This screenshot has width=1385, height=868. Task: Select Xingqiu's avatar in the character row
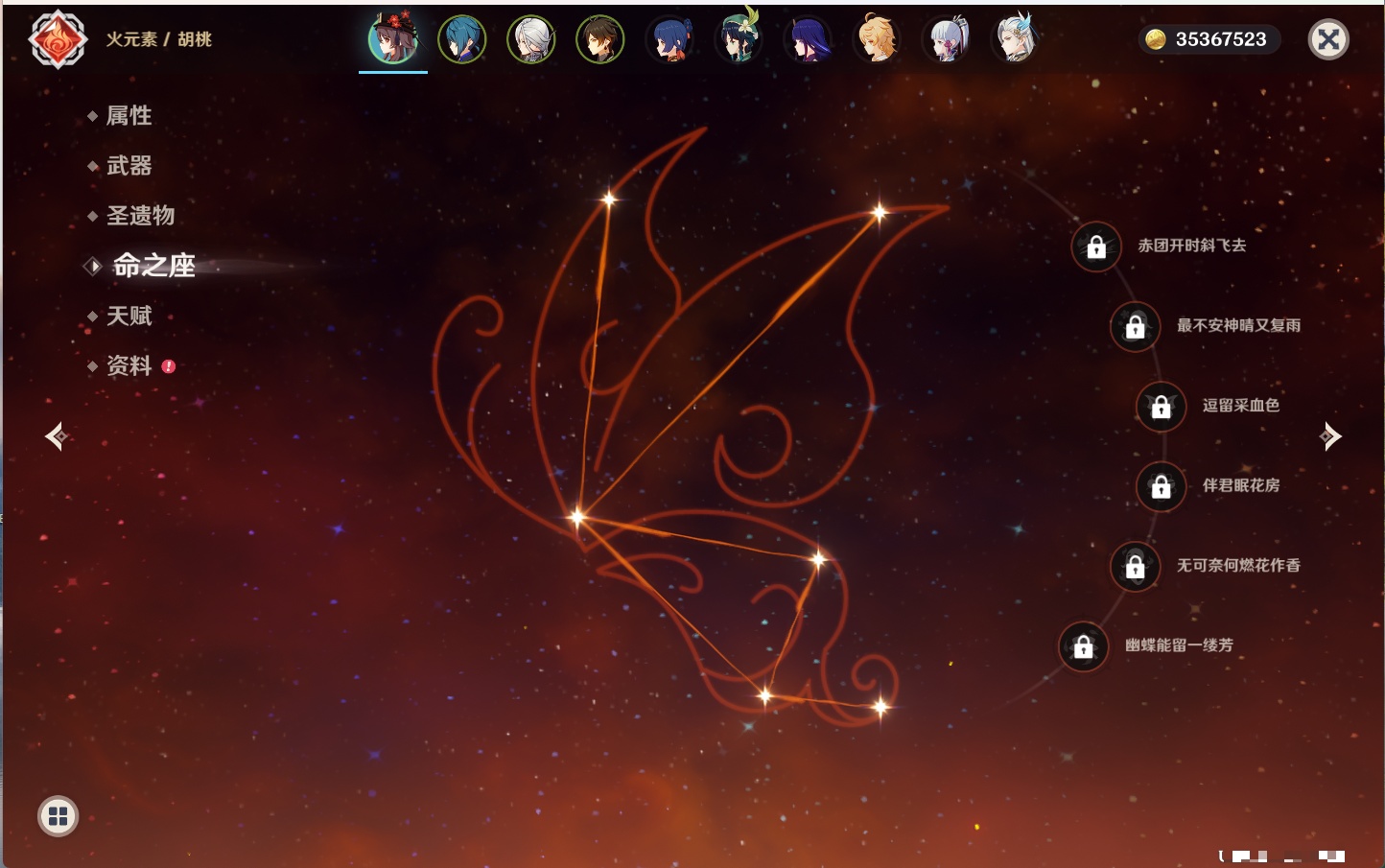tap(461, 39)
